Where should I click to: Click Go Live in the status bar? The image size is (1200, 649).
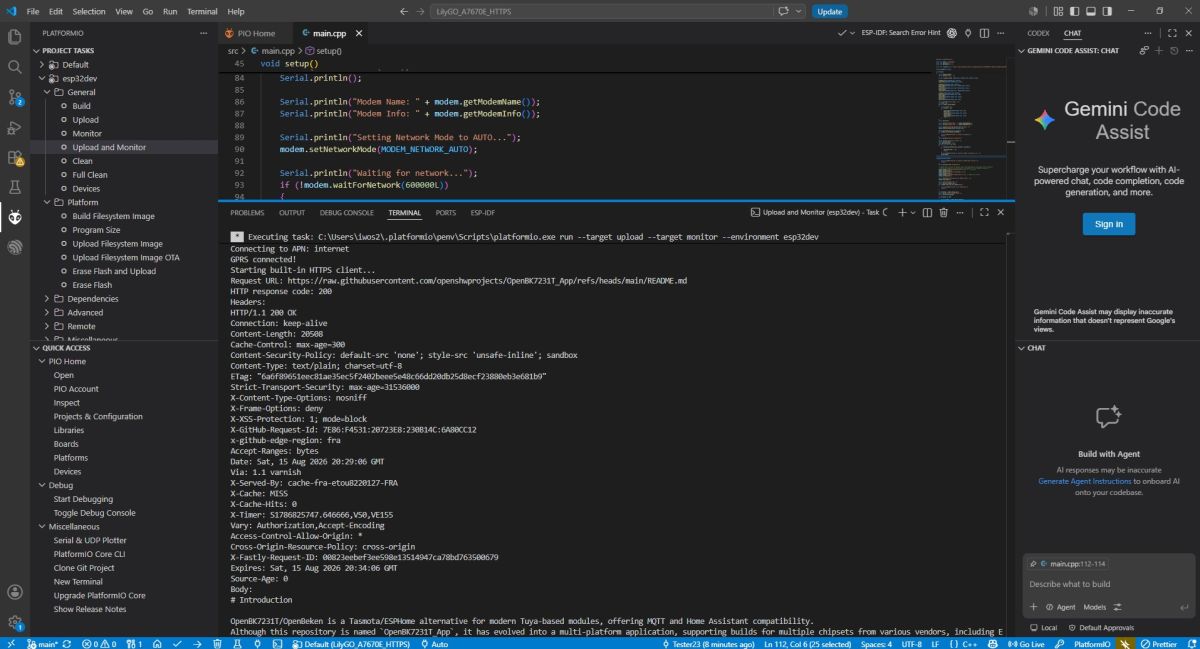tap(1025, 643)
